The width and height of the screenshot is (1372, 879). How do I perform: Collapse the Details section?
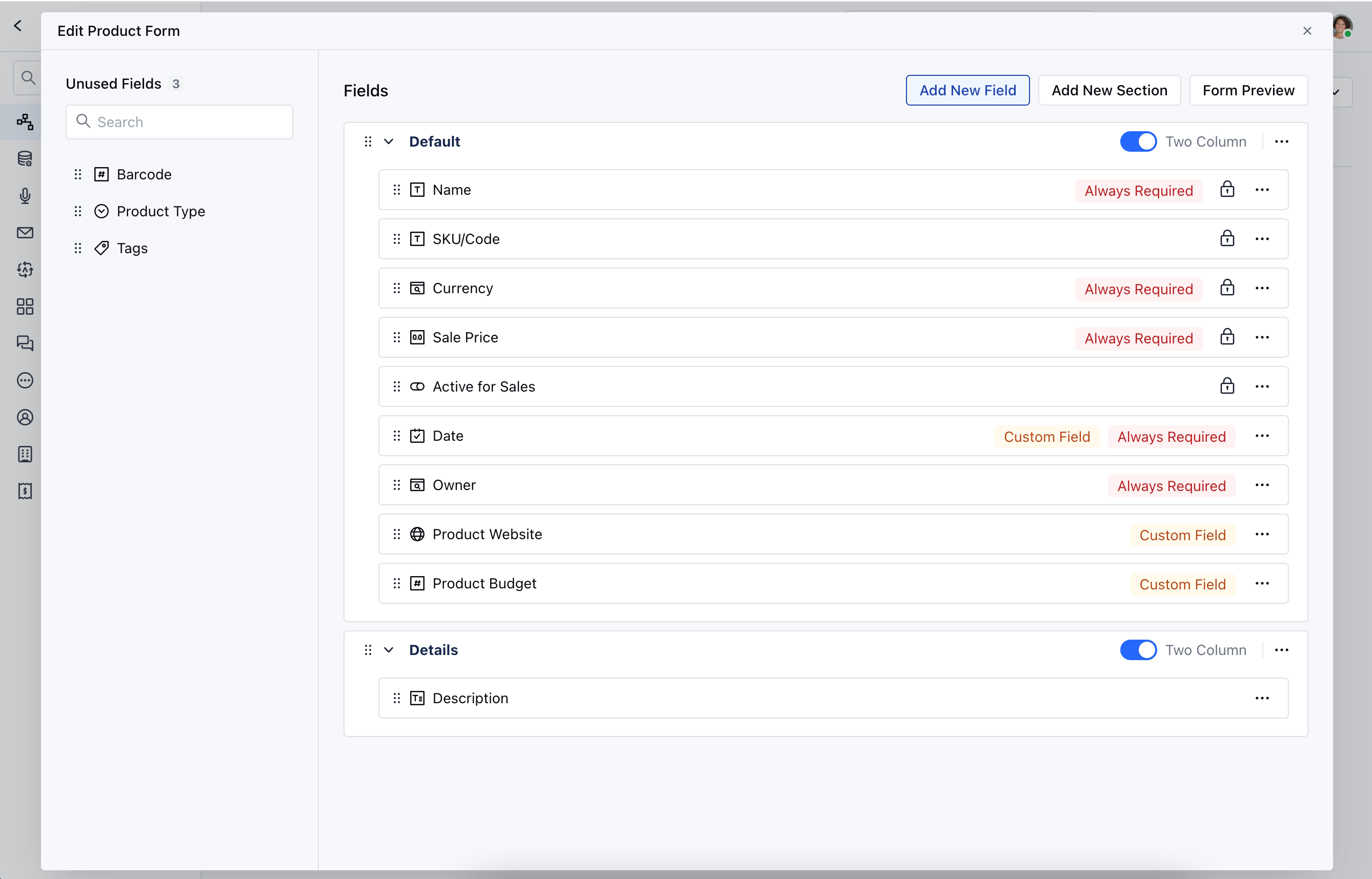point(389,649)
